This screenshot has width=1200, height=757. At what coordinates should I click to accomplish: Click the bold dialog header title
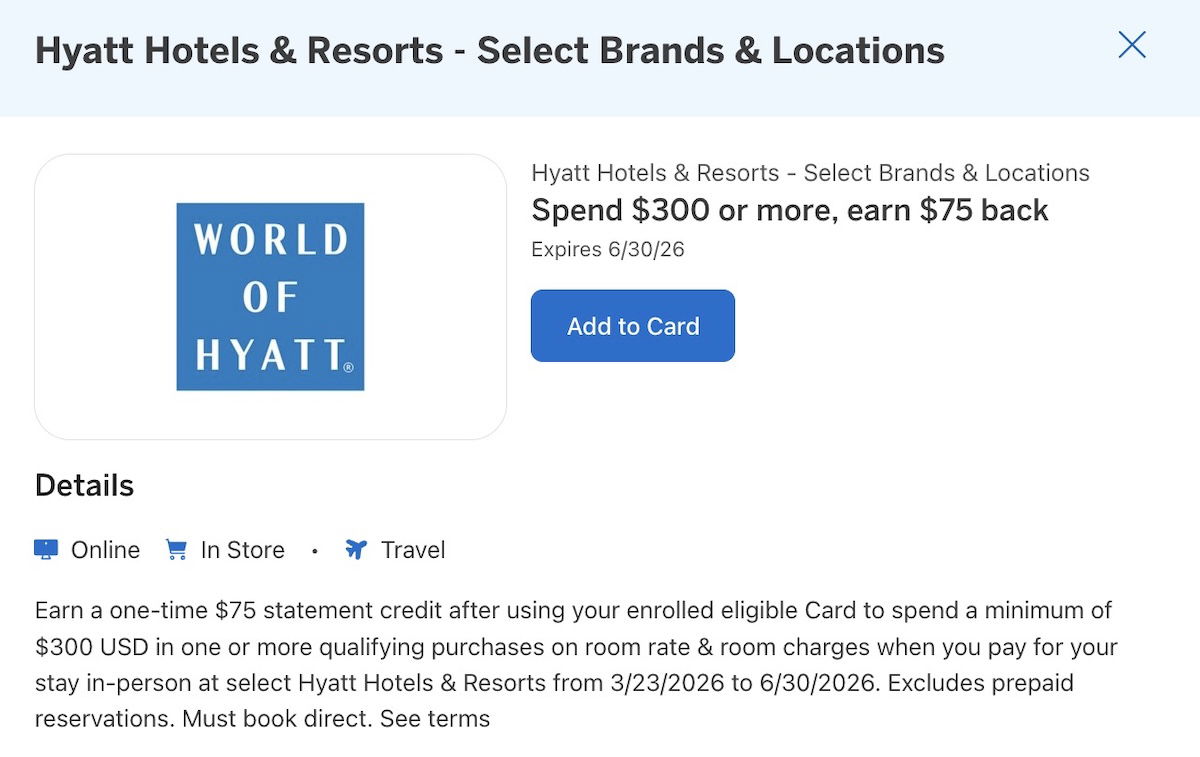click(489, 51)
